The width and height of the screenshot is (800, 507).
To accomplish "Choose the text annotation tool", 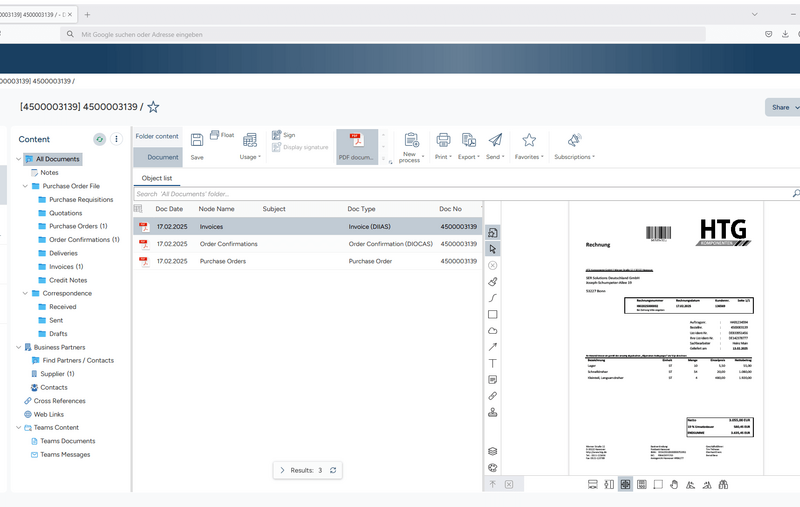I will [x=492, y=363].
